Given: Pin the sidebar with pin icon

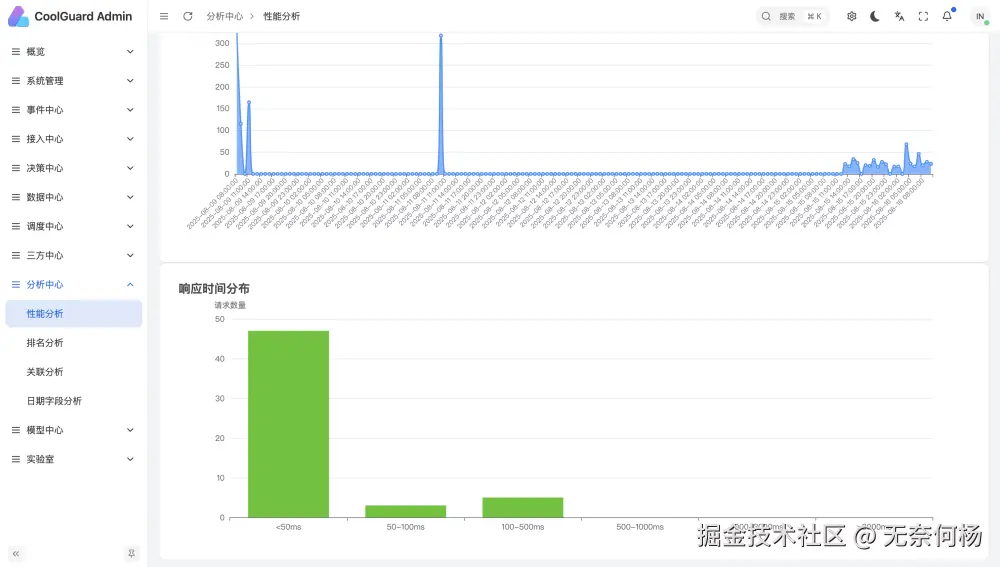Looking at the screenshot, I should click(x=131, y=554).
